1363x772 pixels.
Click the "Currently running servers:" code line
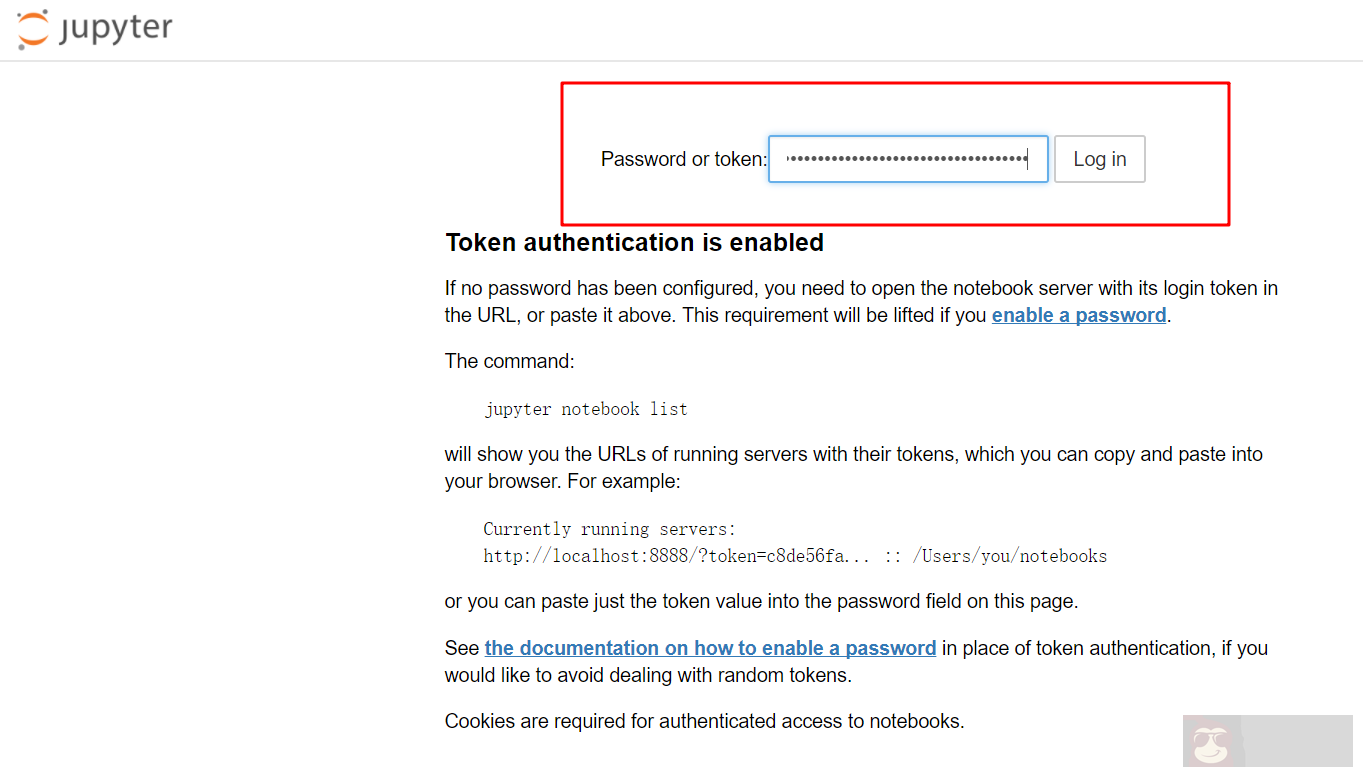[x=609, y=529]
